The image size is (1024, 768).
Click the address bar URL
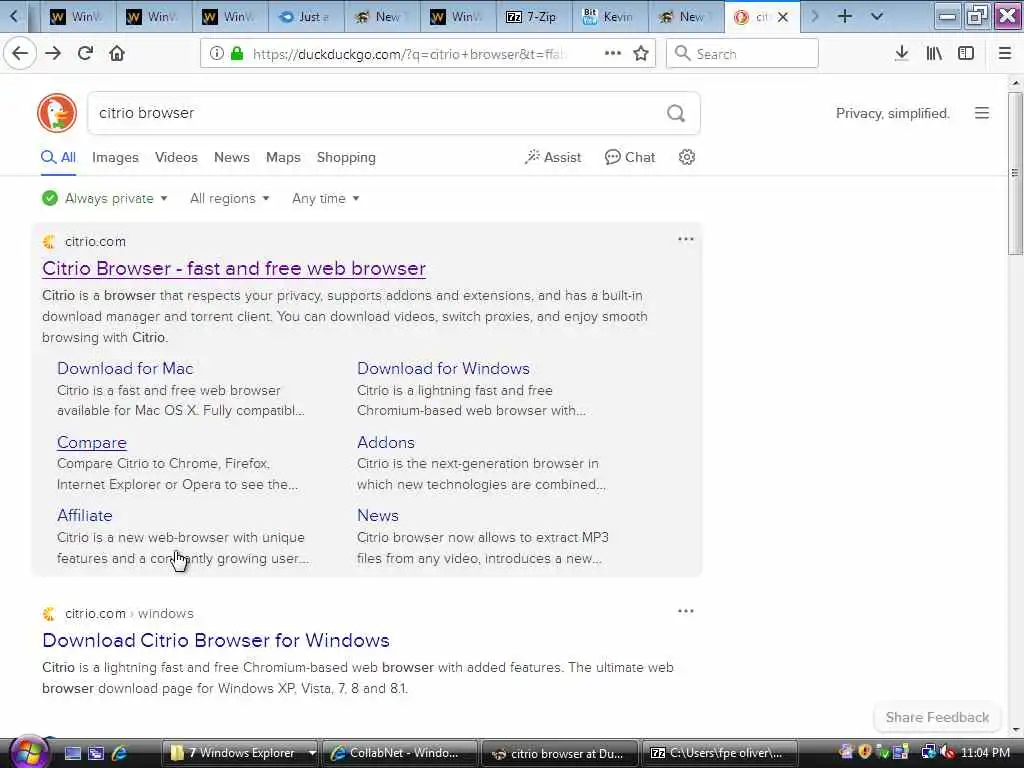[x=408, y=54]
